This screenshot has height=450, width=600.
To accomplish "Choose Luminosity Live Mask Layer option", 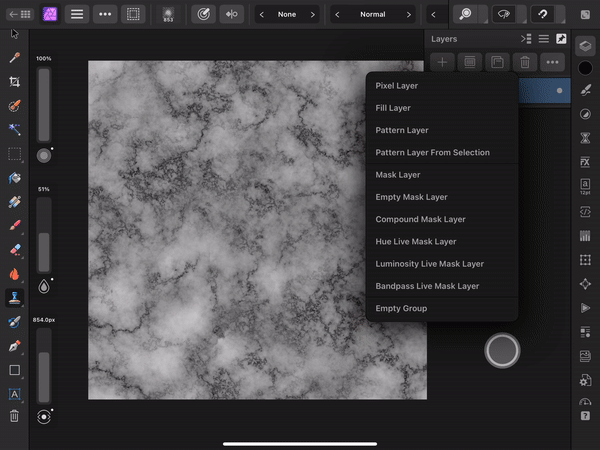I will pyautogui.click(x=442, y=264).
